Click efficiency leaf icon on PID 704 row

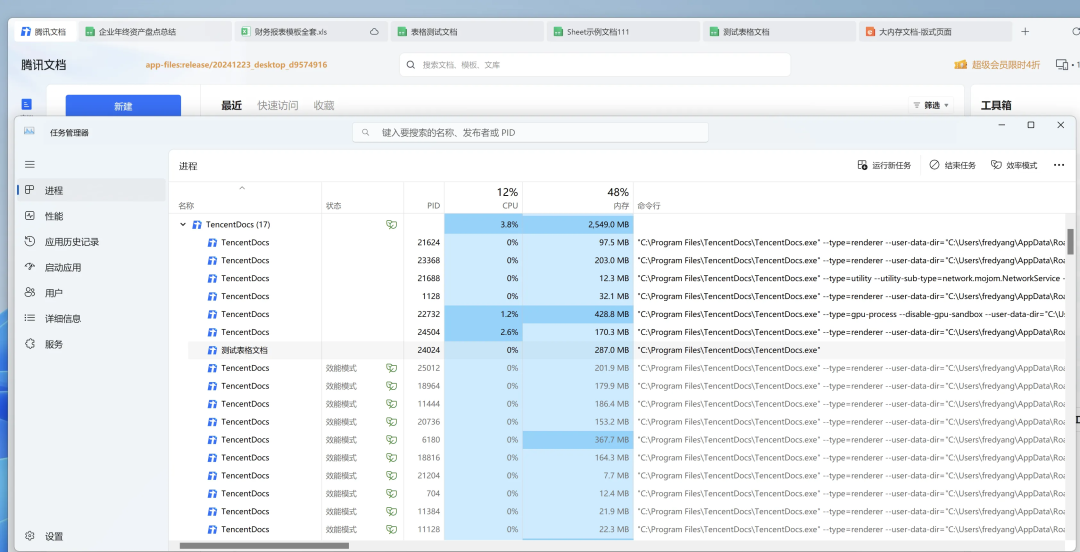(x=391, y=493)
